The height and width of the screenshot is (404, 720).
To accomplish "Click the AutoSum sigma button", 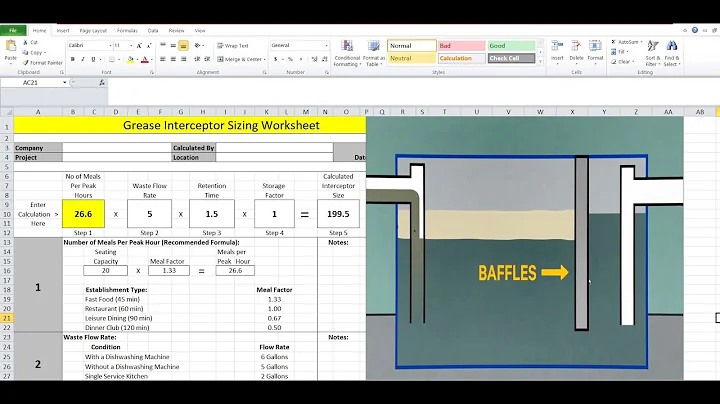I will tap(627, 42).
